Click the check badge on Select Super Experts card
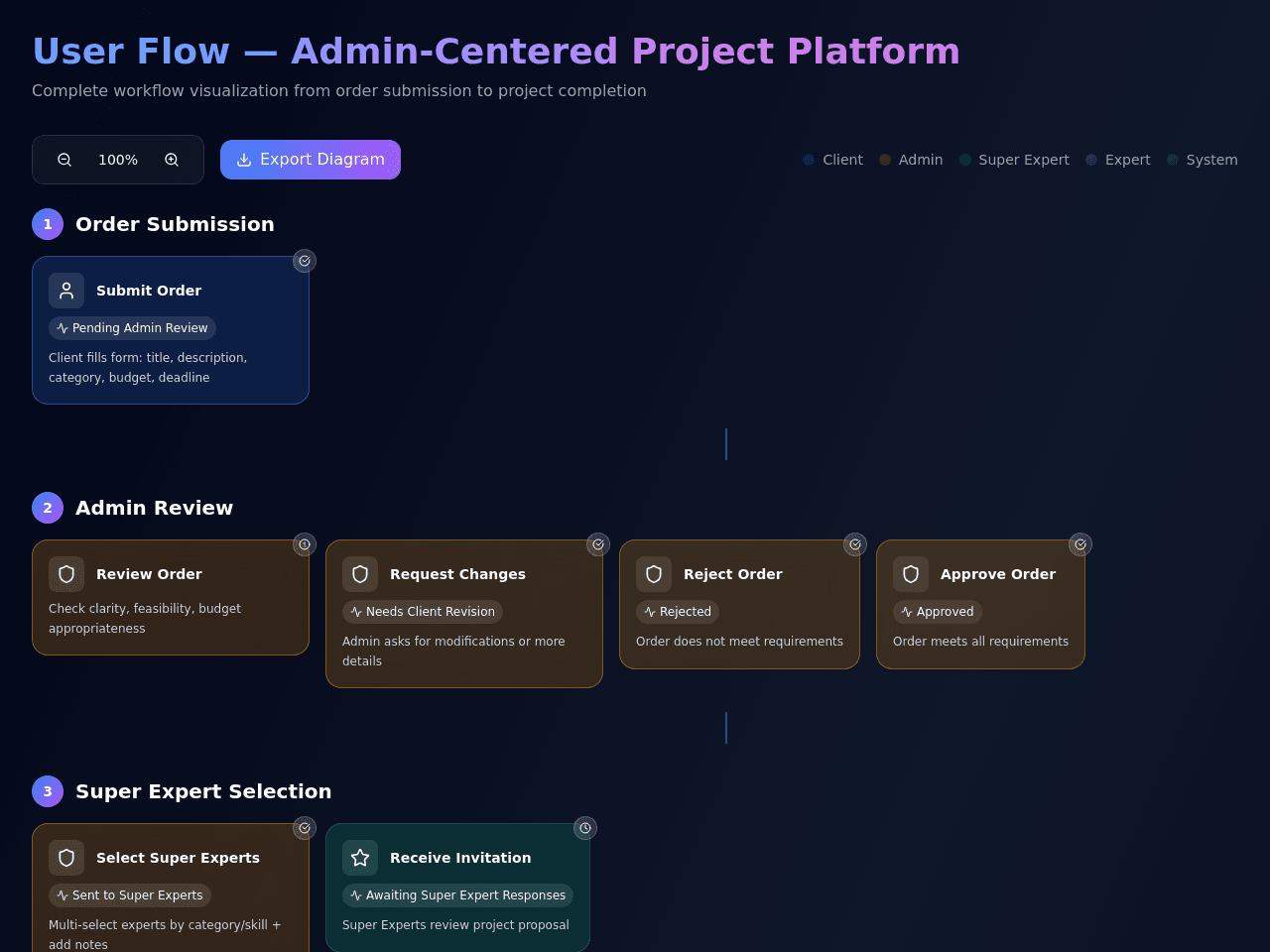Screen dimensions: 1270x952 (x=305, y=828)
